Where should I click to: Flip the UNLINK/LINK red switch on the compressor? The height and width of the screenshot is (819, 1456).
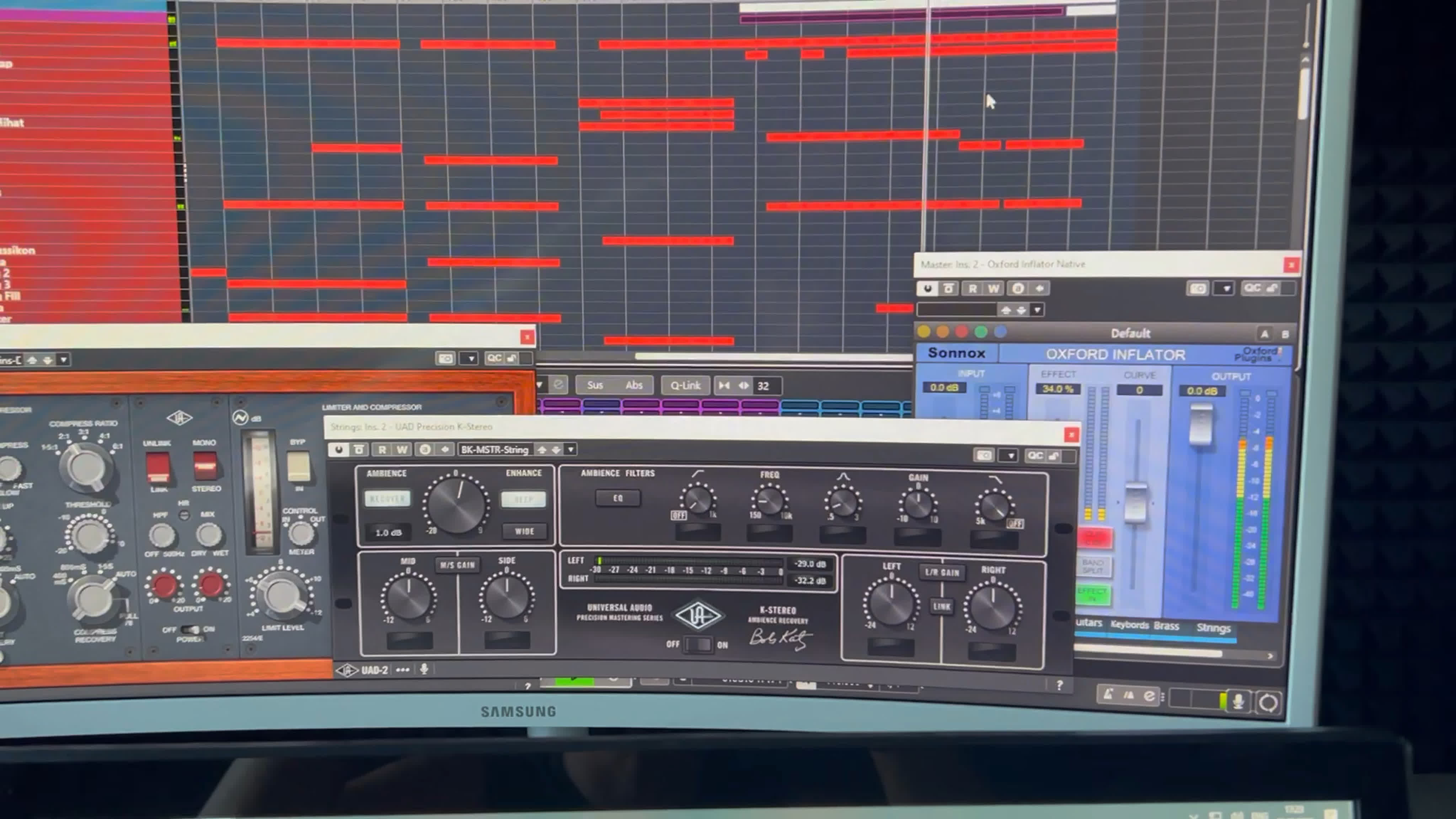[158, 467]
